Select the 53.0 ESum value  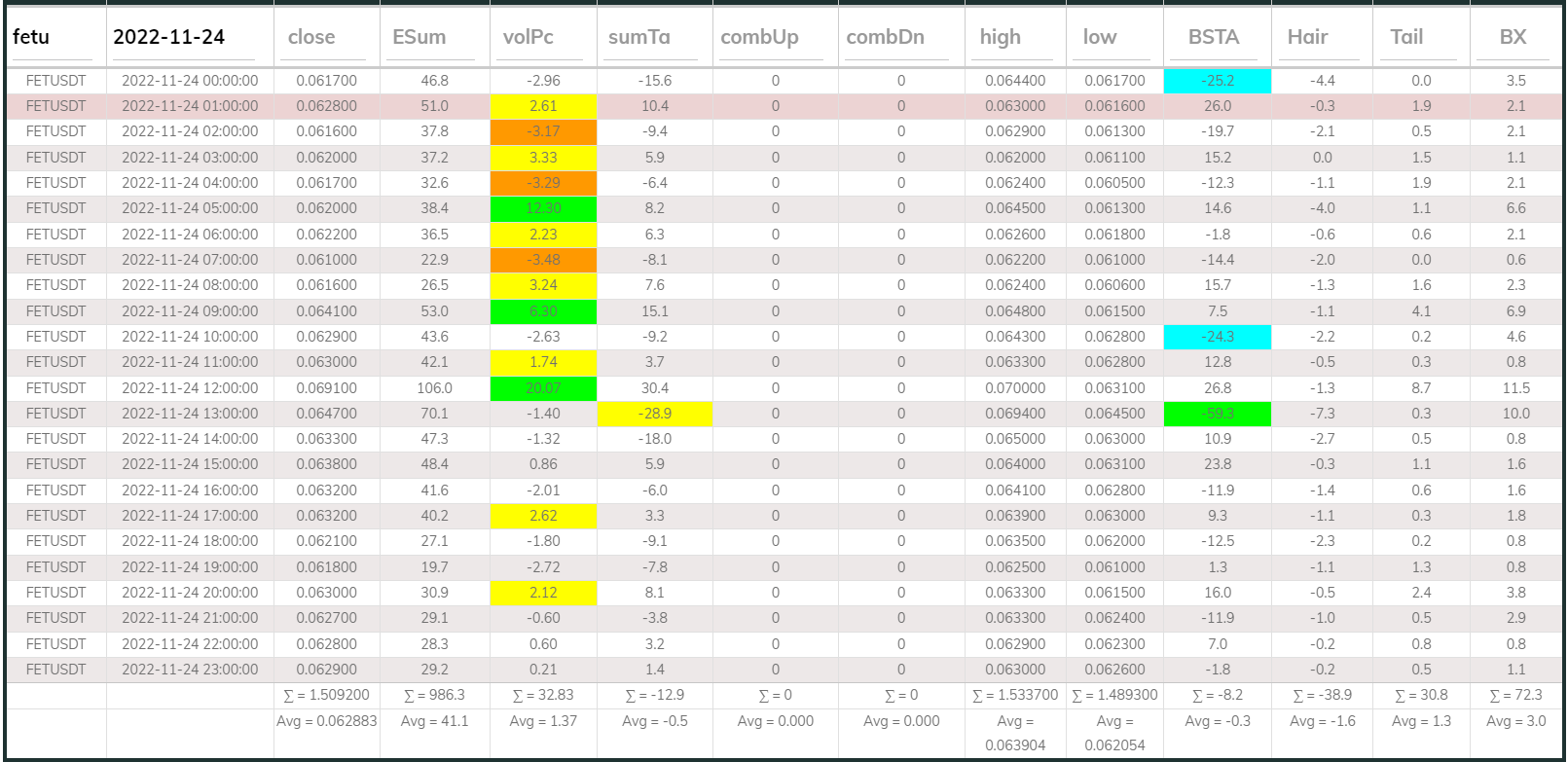[x=434, y=311]
